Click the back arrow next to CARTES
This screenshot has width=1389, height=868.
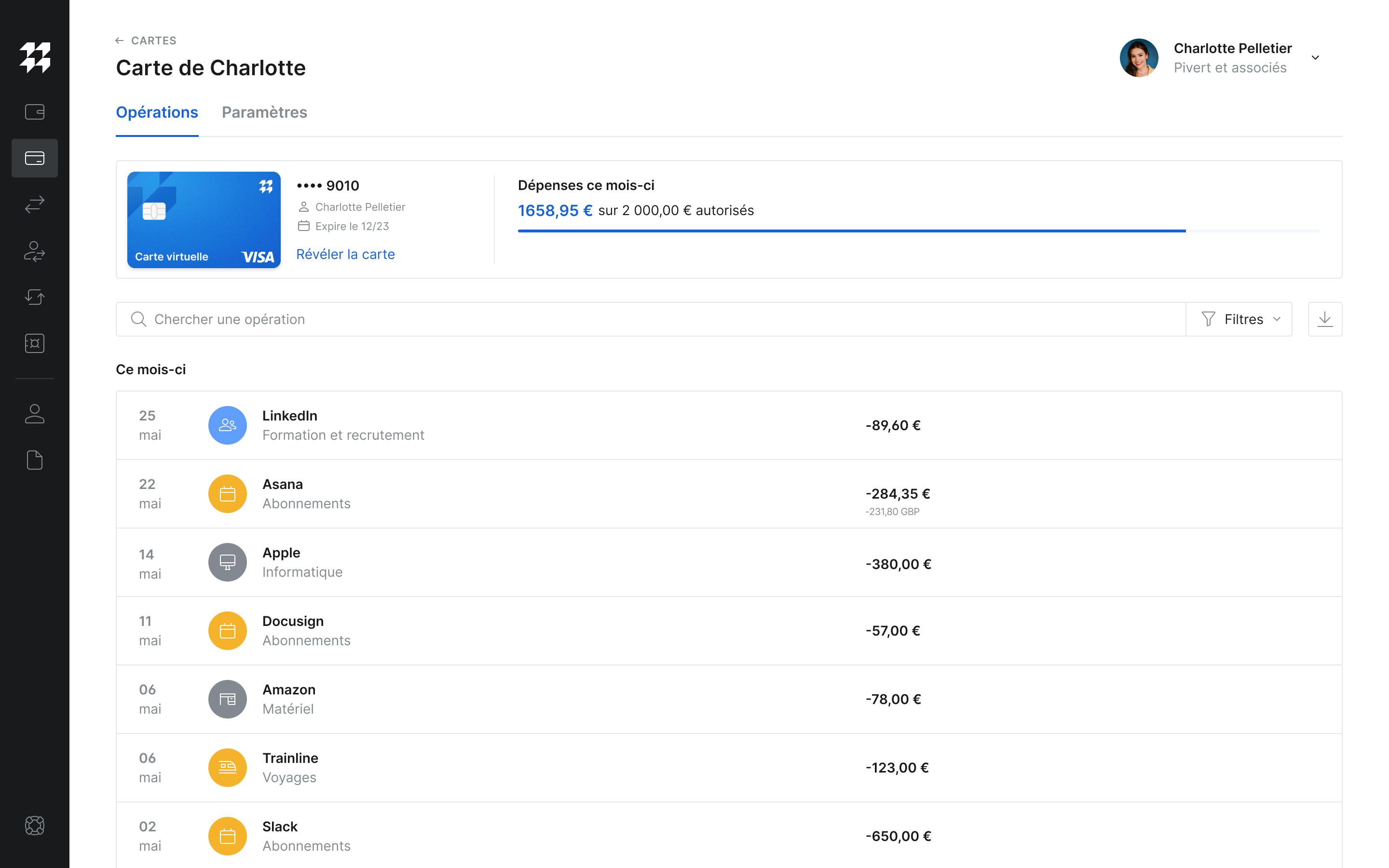(x=120, y=41)
